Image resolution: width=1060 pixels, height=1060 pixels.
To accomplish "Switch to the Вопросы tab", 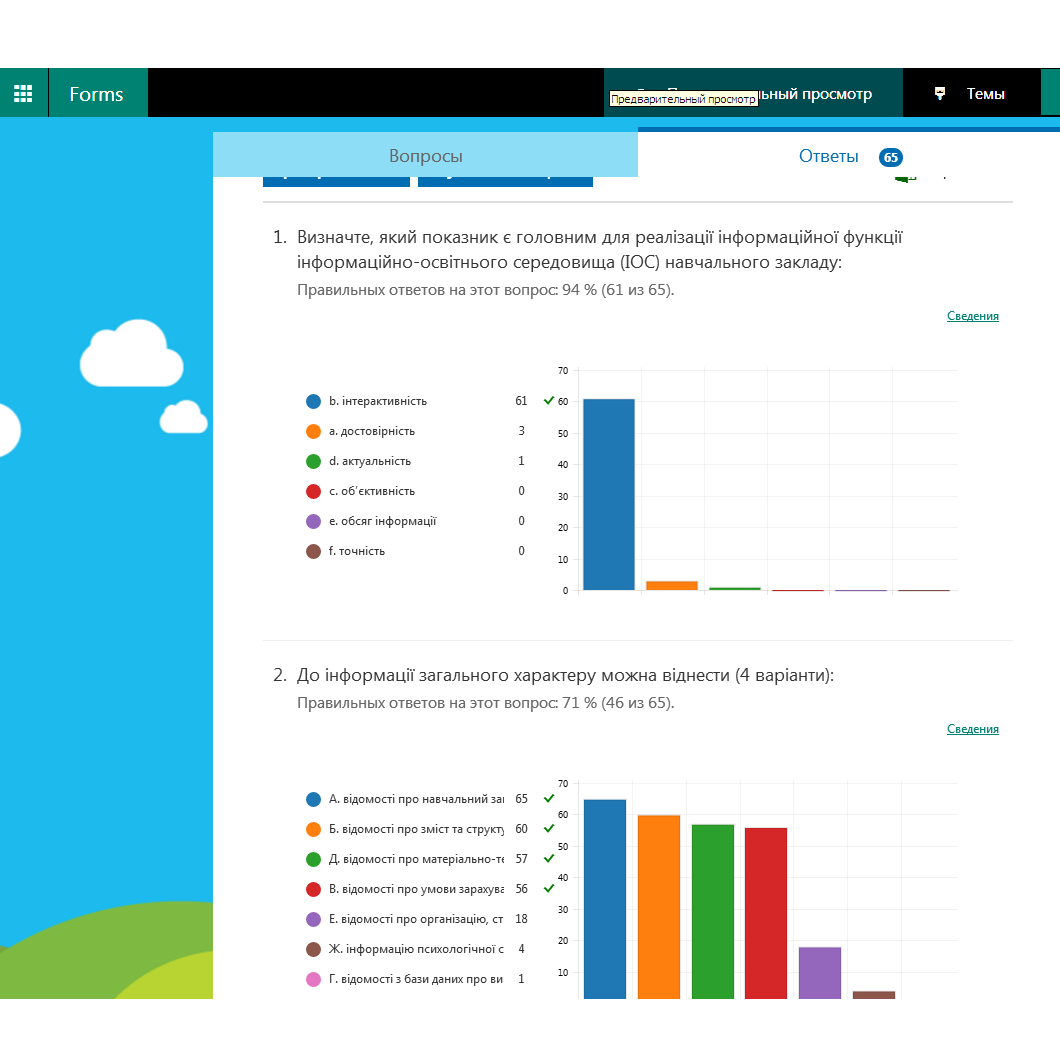I will [x=425, y=155].
